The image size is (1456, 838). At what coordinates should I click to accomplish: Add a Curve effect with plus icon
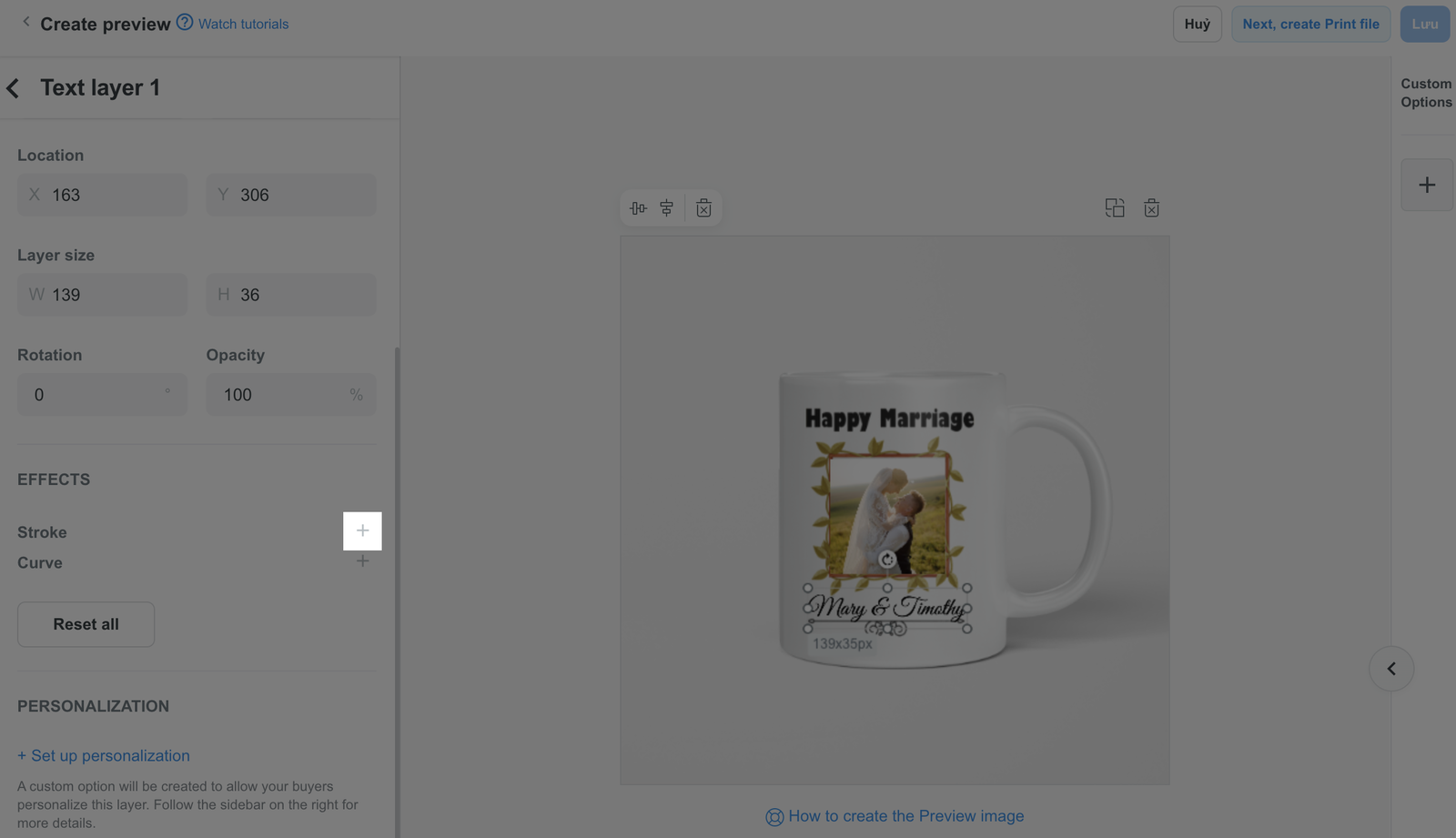click(x=362, y=561)
